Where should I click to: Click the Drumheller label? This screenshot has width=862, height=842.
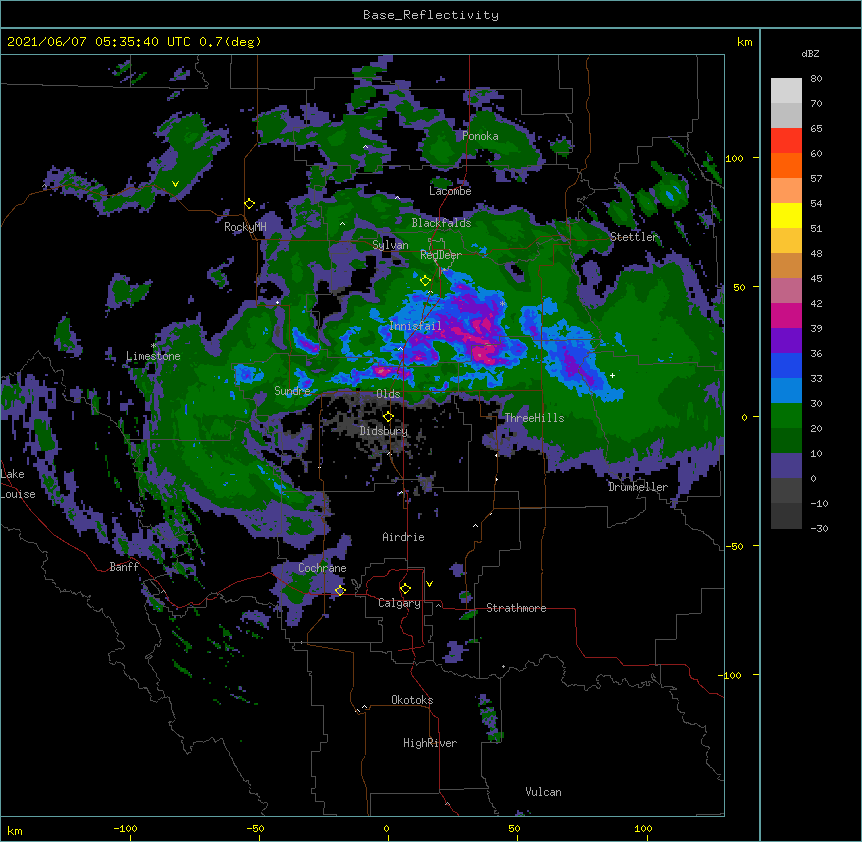point(638,487)
